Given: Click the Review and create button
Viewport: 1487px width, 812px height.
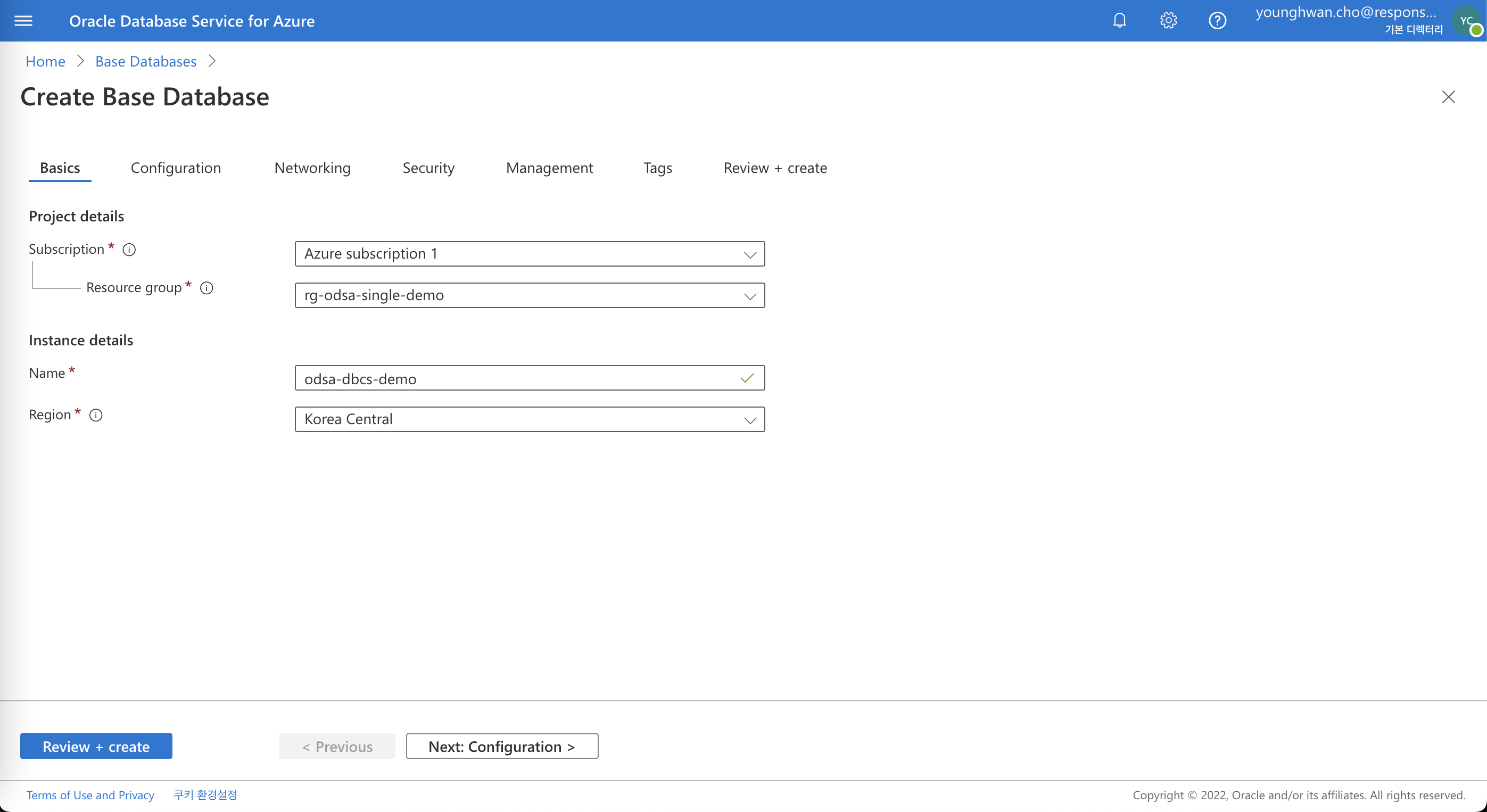Looking at the screenshot, I should pyautogui.click(x=96, y=745).
